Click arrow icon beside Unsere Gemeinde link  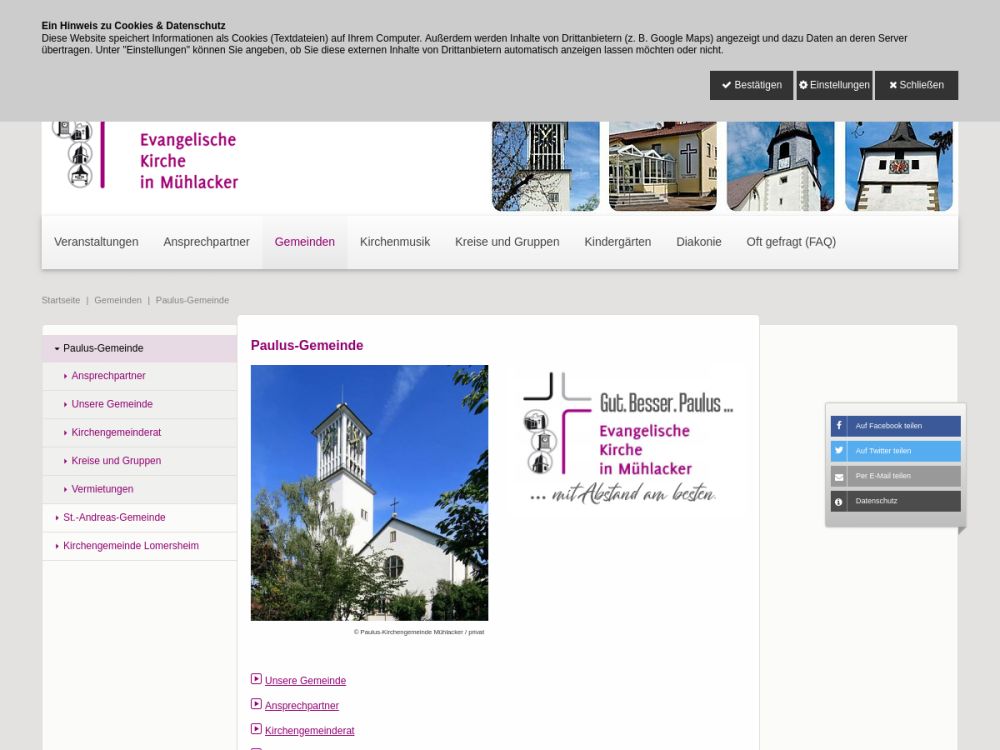256,679
